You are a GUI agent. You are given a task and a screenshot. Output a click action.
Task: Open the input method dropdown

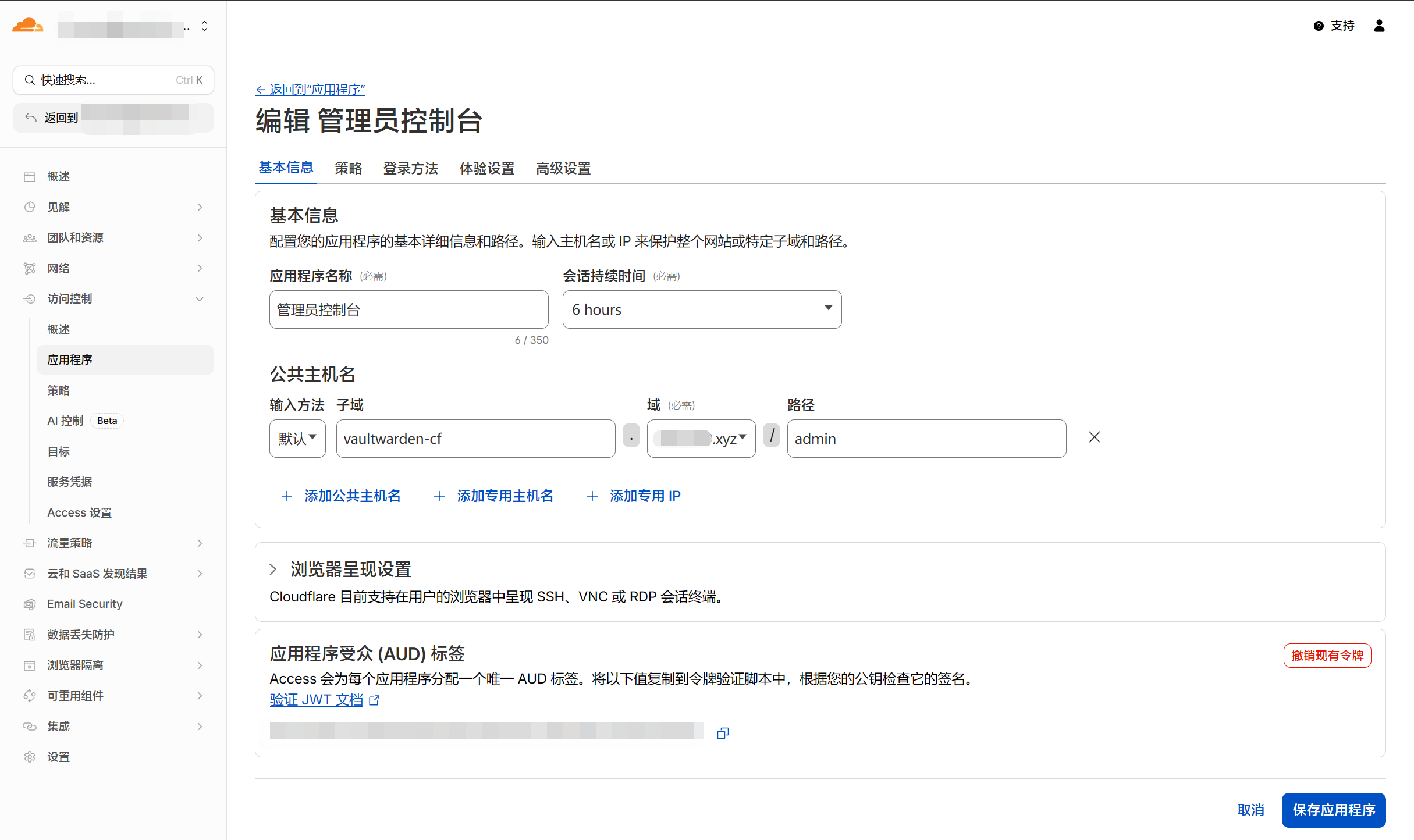click(297, 439)
